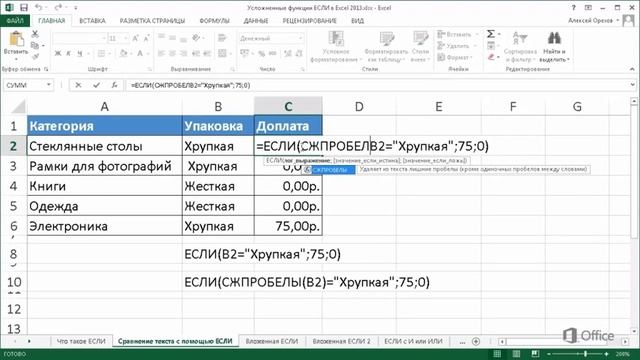640x360 pixels.
Task: Show more sheets with the ellipsis button
Action: 462,342
